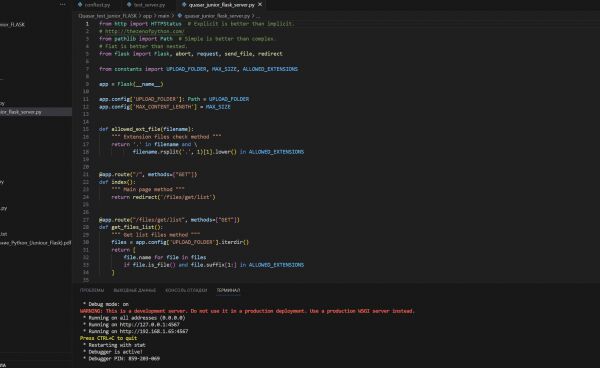Viewport: 600px width, 368px height.
Task: Select the quasar_junior_flask_server.py editor tab
Action: [222, 5]
